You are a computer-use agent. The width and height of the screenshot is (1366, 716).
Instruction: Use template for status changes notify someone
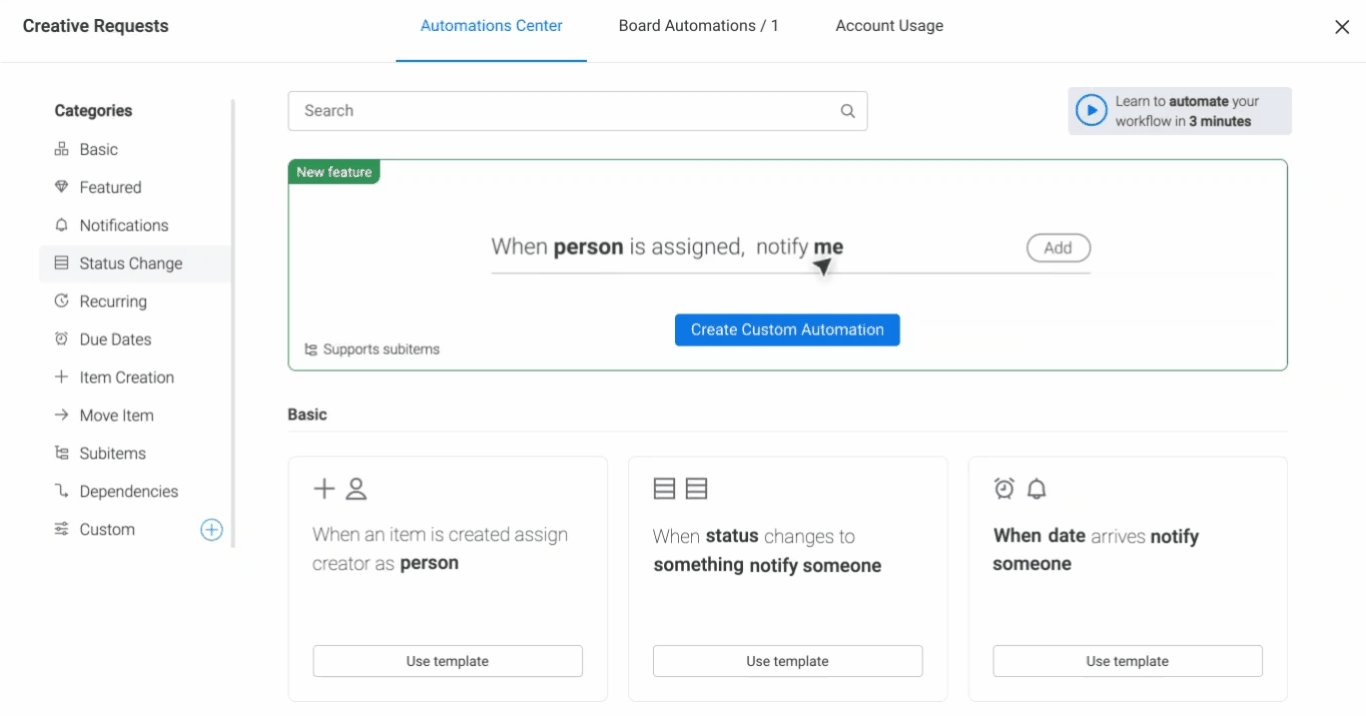(x=787, y=661)
